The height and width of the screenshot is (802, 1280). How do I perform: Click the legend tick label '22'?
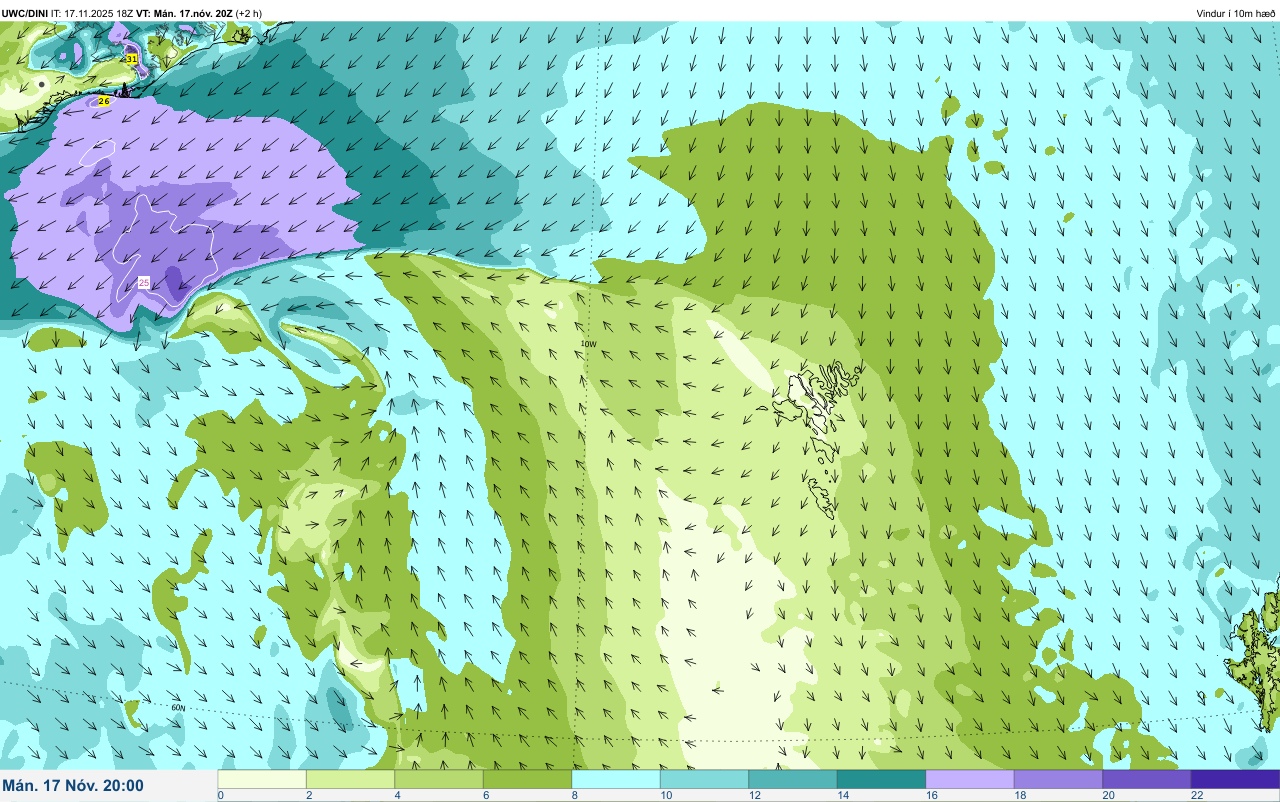point(1196,795)
